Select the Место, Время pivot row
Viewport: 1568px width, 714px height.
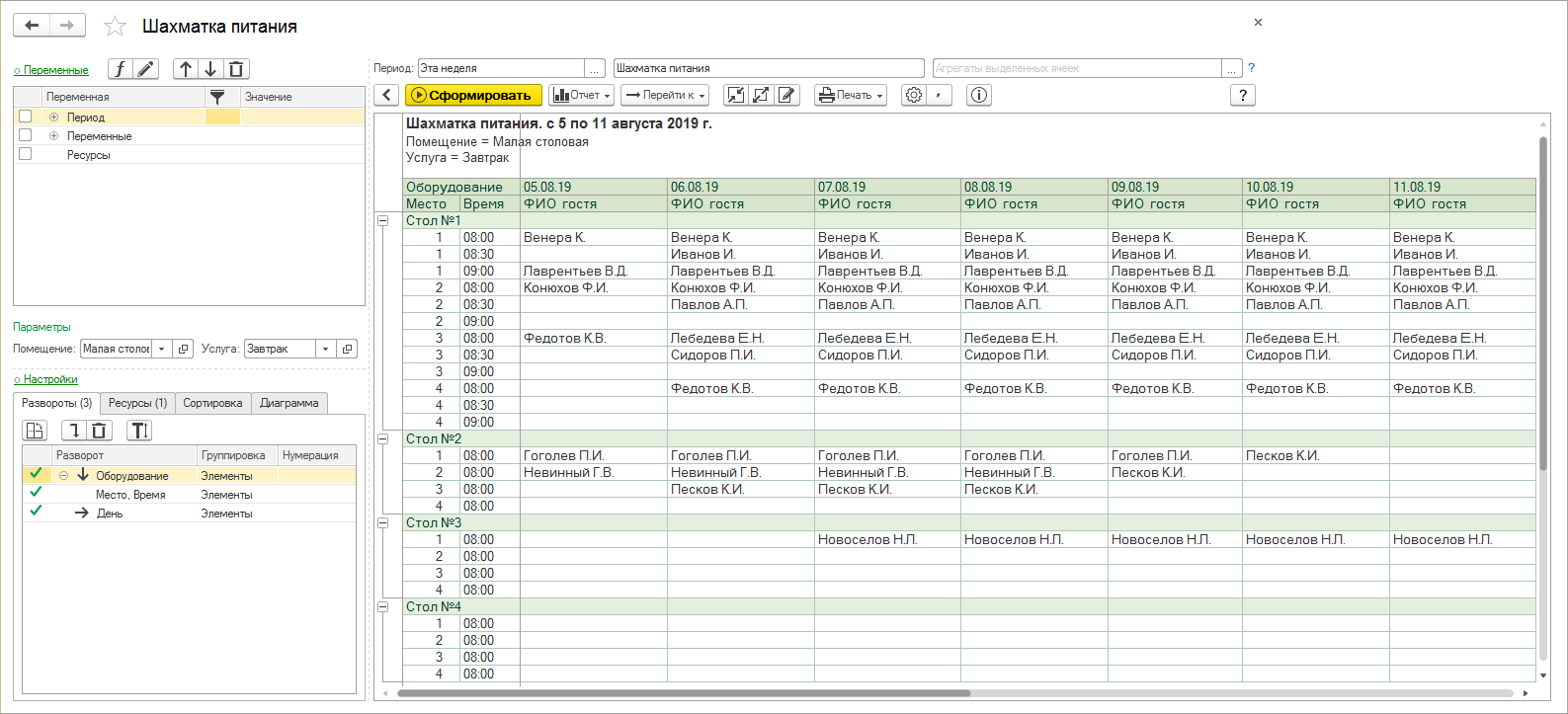(189, 495)
